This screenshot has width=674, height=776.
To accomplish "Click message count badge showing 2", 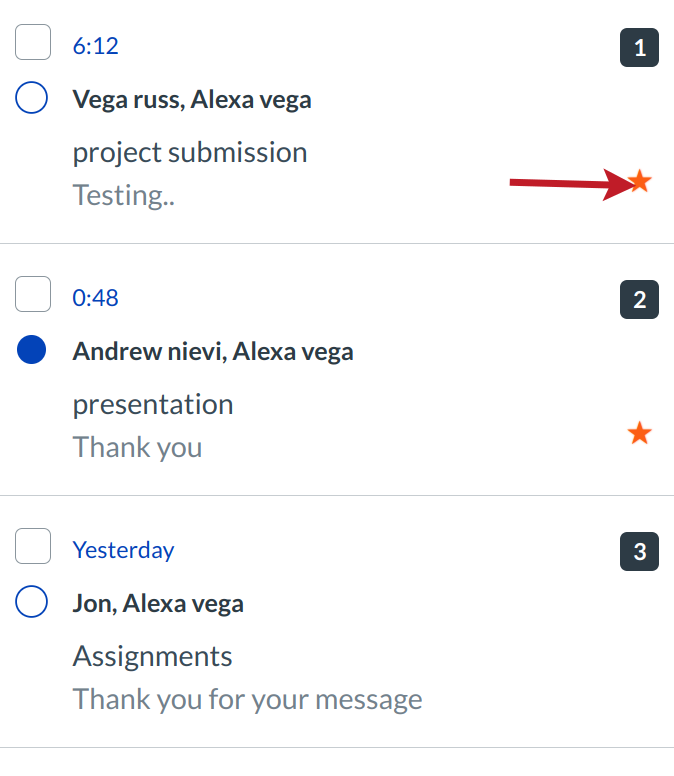I will 640,299.
